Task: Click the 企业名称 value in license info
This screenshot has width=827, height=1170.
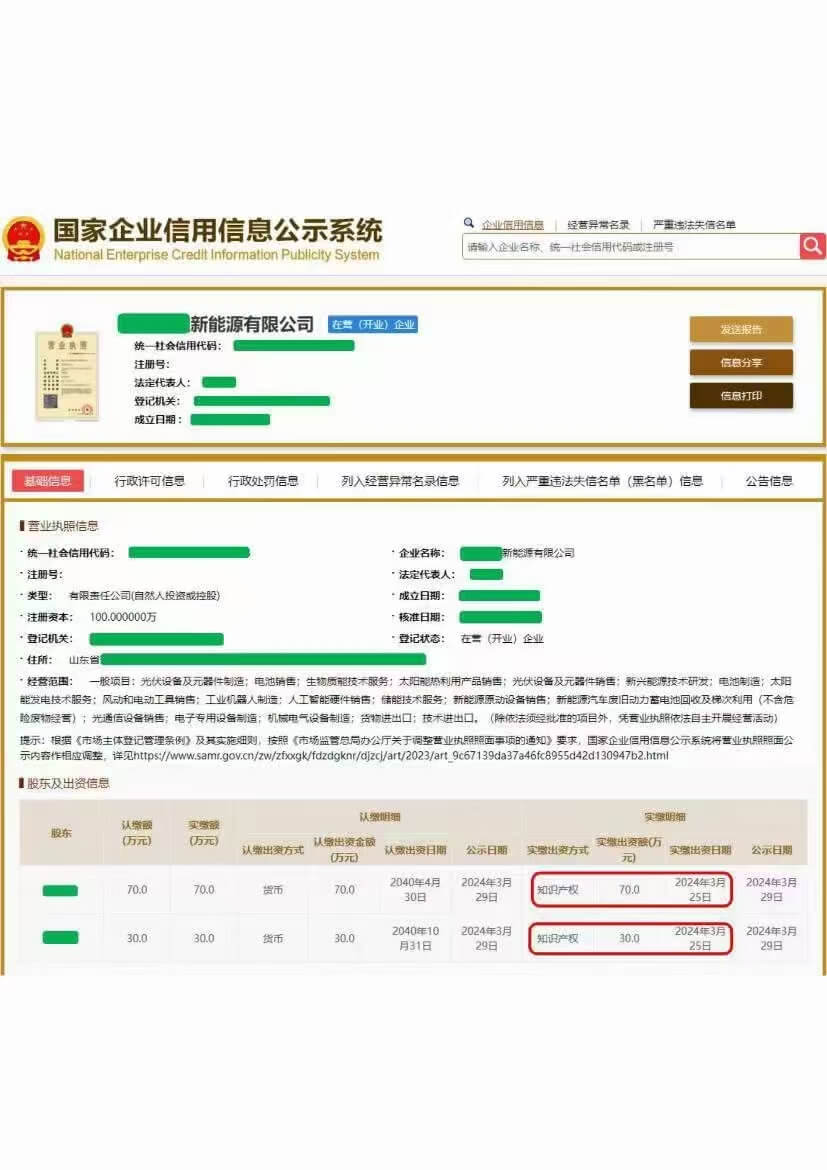Action: coord(517,553)
